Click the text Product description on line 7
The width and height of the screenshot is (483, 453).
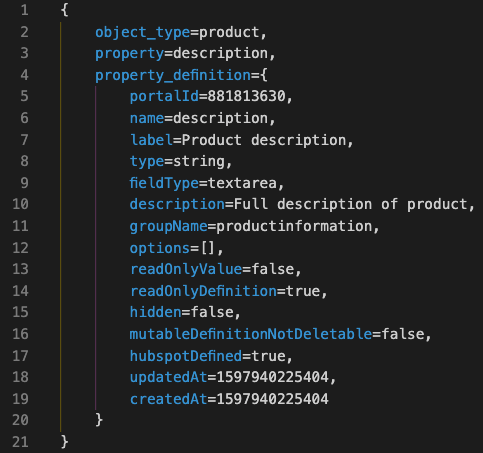pos(264,140)
